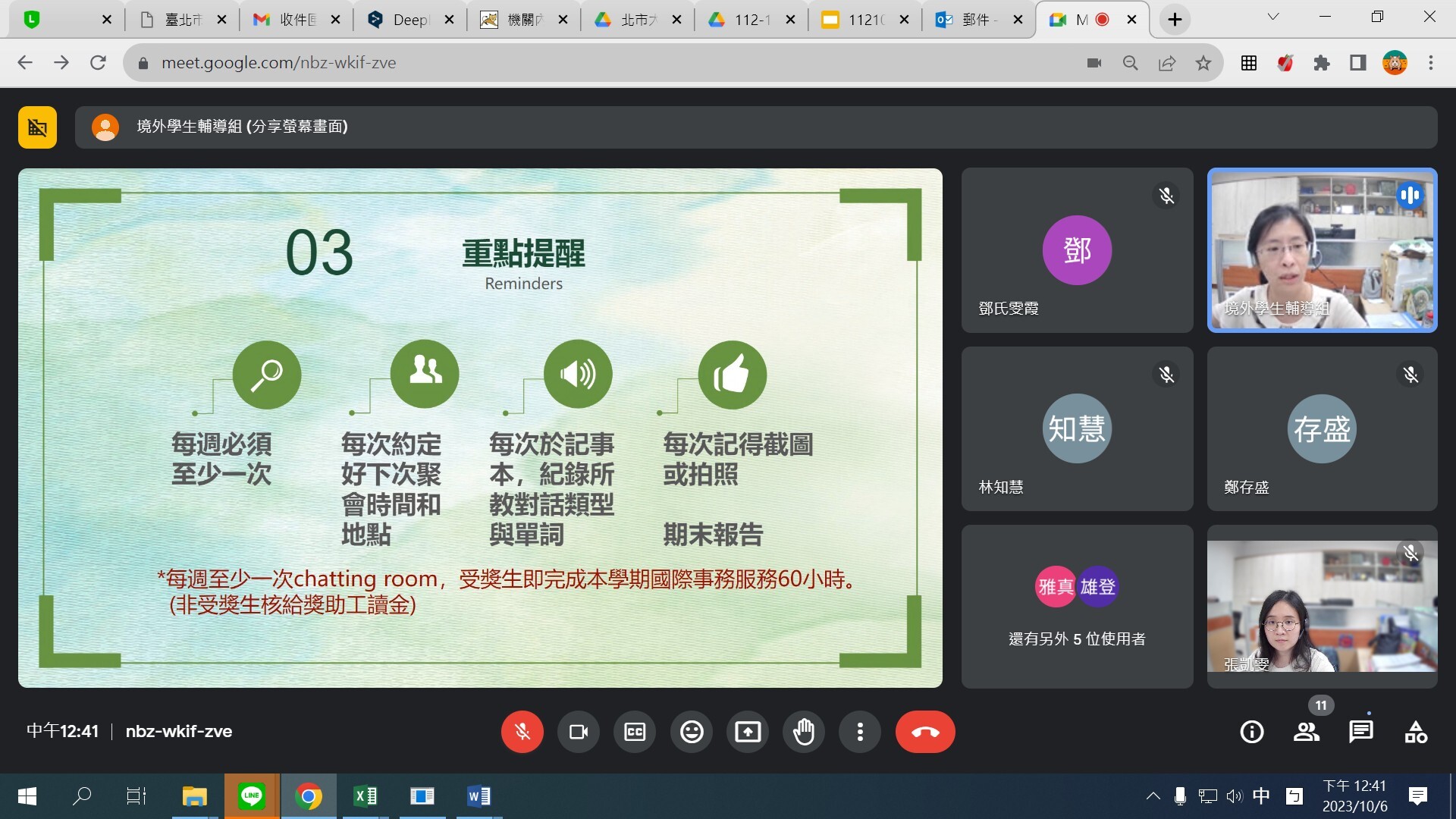Reload the page in Chrome

coord(98,63)
